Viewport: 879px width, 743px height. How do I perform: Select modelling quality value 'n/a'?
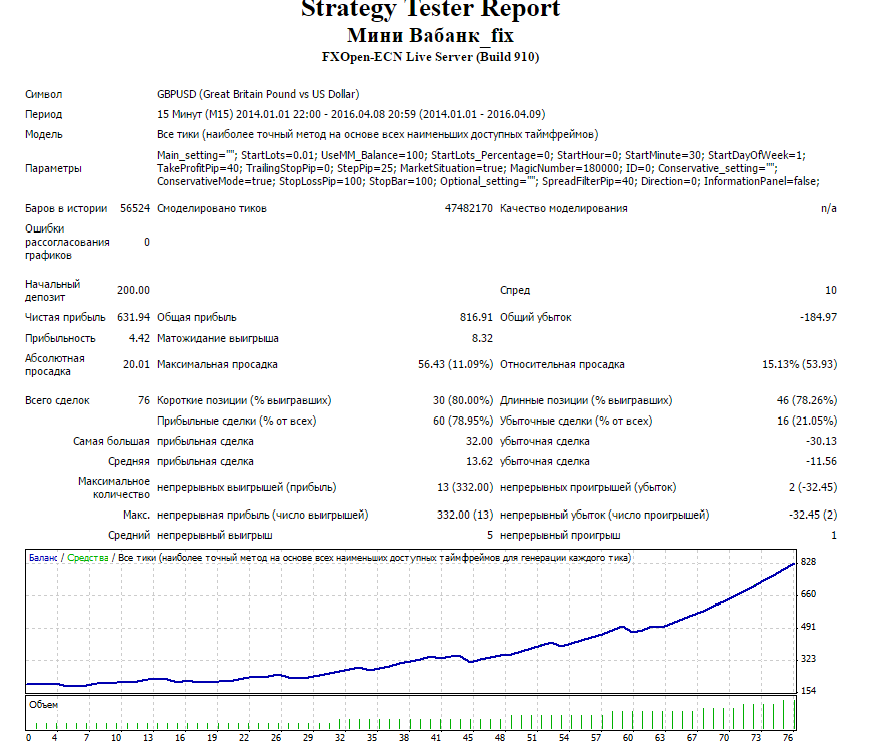tap(829, 209)
